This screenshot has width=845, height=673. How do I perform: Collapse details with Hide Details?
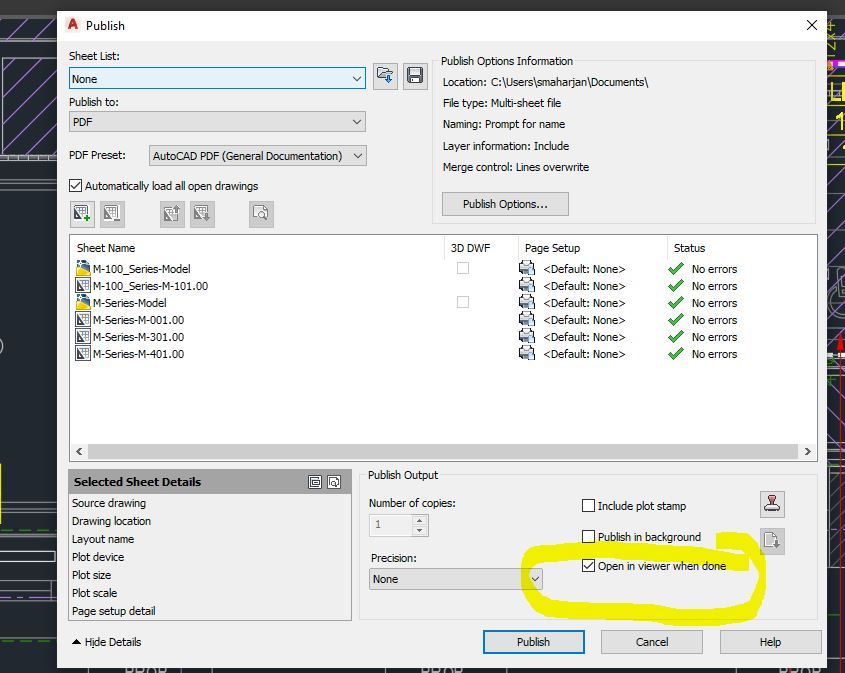[x=107, y=642]
